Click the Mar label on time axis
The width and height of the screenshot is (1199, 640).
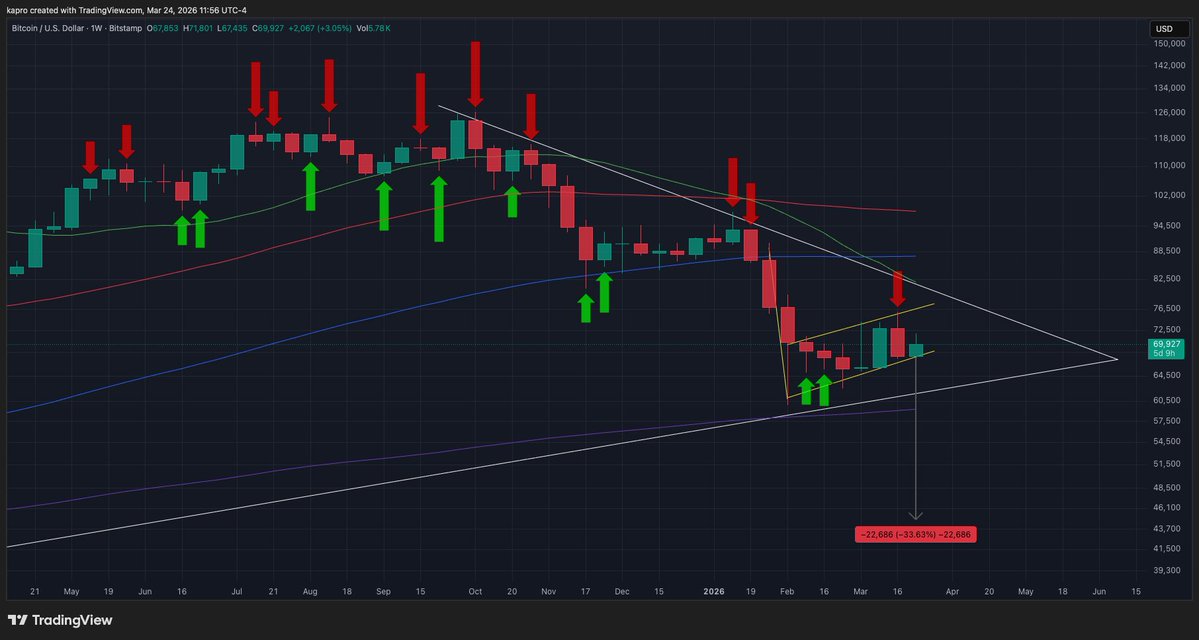(x=860, y=592)
